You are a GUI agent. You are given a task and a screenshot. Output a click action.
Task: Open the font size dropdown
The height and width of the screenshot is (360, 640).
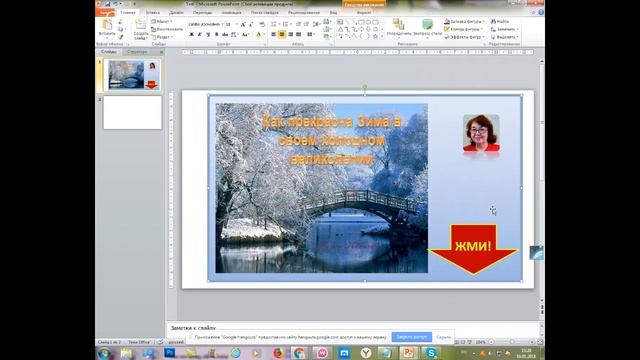click(232, 24)
